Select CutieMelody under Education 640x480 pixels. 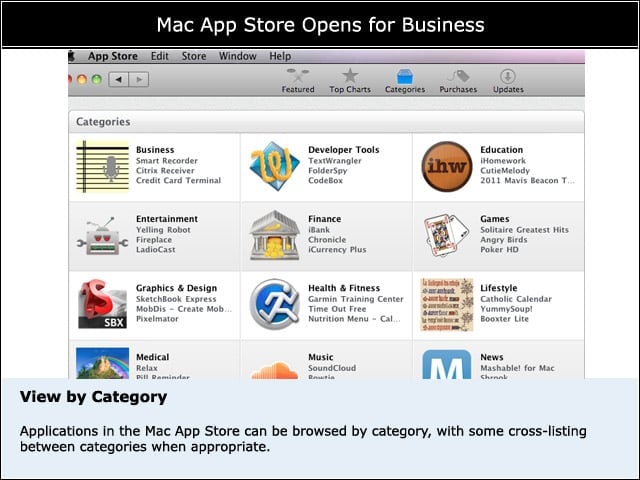[x=505, y=171]
